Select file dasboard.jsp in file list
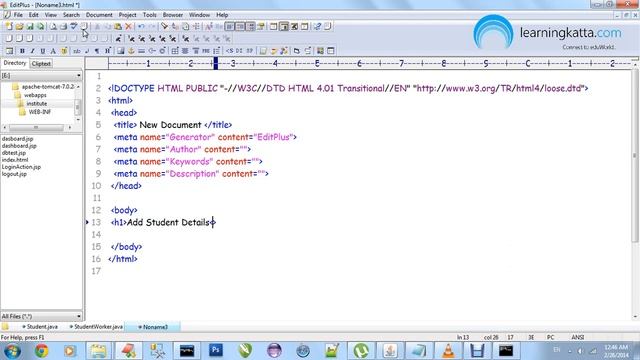This screenshot has width=640, height=360. click(18, 139)
